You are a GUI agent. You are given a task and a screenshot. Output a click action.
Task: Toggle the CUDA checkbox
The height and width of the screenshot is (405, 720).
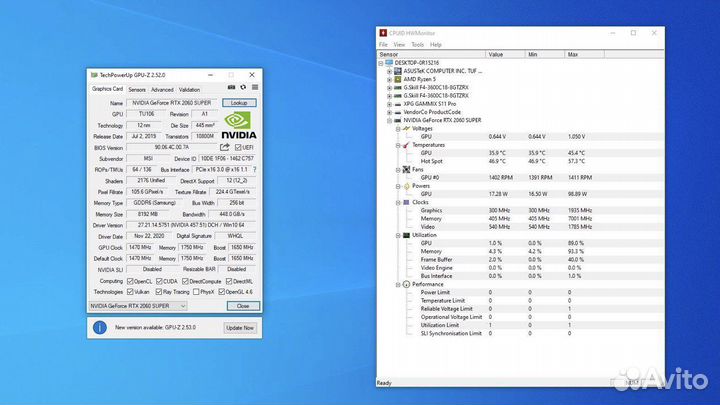tap(159, 281)
